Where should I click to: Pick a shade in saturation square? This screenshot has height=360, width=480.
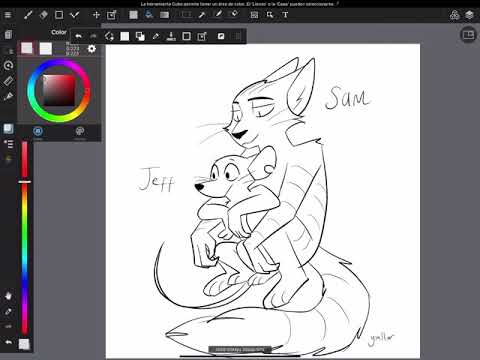(59, 91)
